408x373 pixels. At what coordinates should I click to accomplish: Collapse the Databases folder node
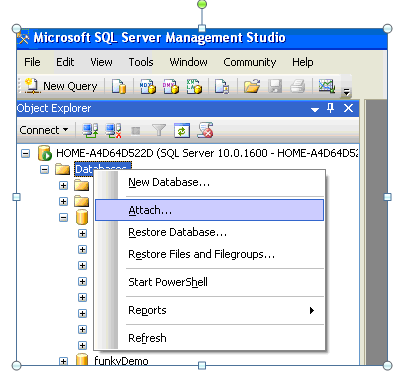click(x=44, y=169)
